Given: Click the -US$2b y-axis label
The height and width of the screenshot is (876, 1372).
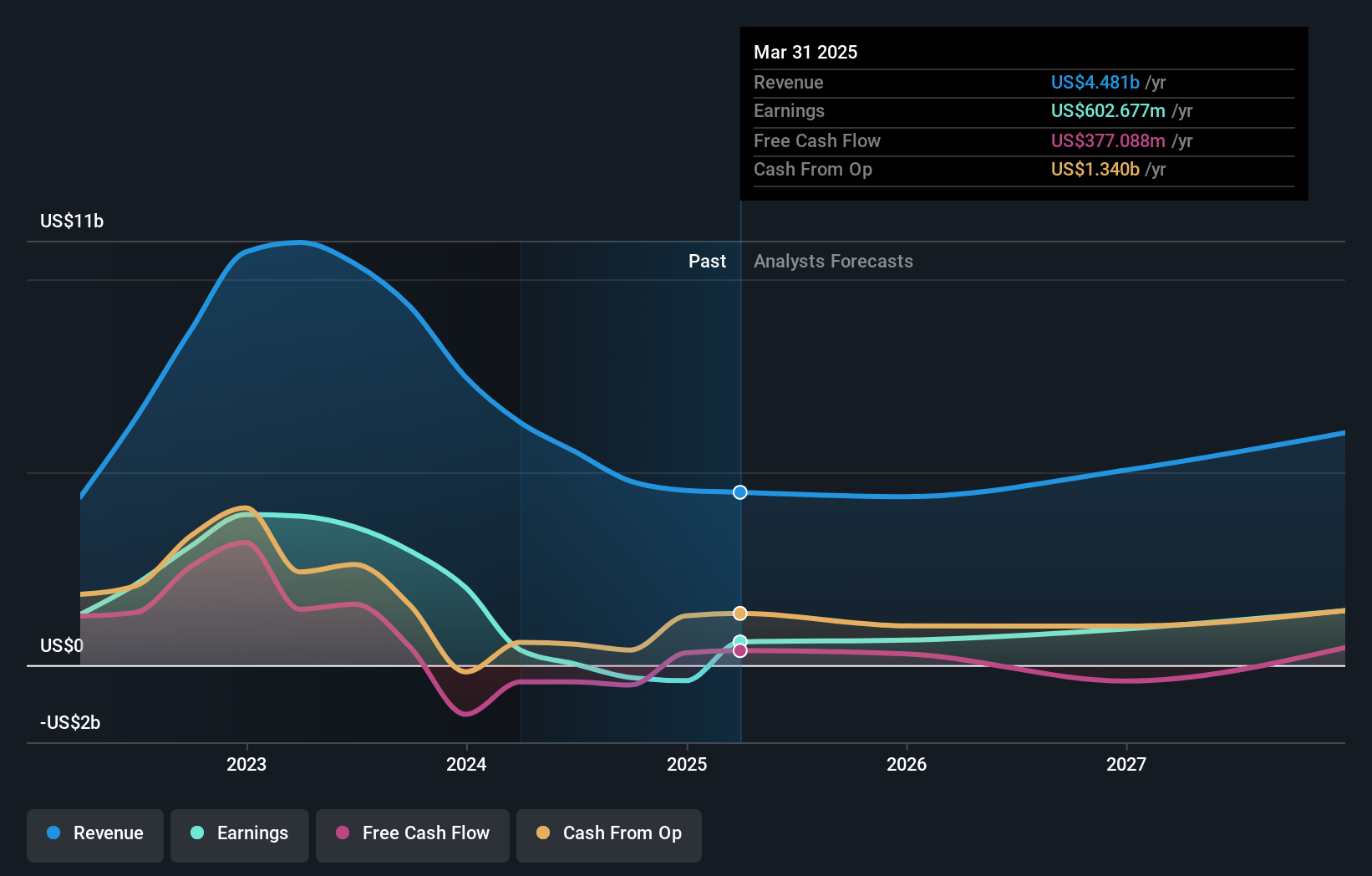Looking at the screenshot, I should coord(70,722).
